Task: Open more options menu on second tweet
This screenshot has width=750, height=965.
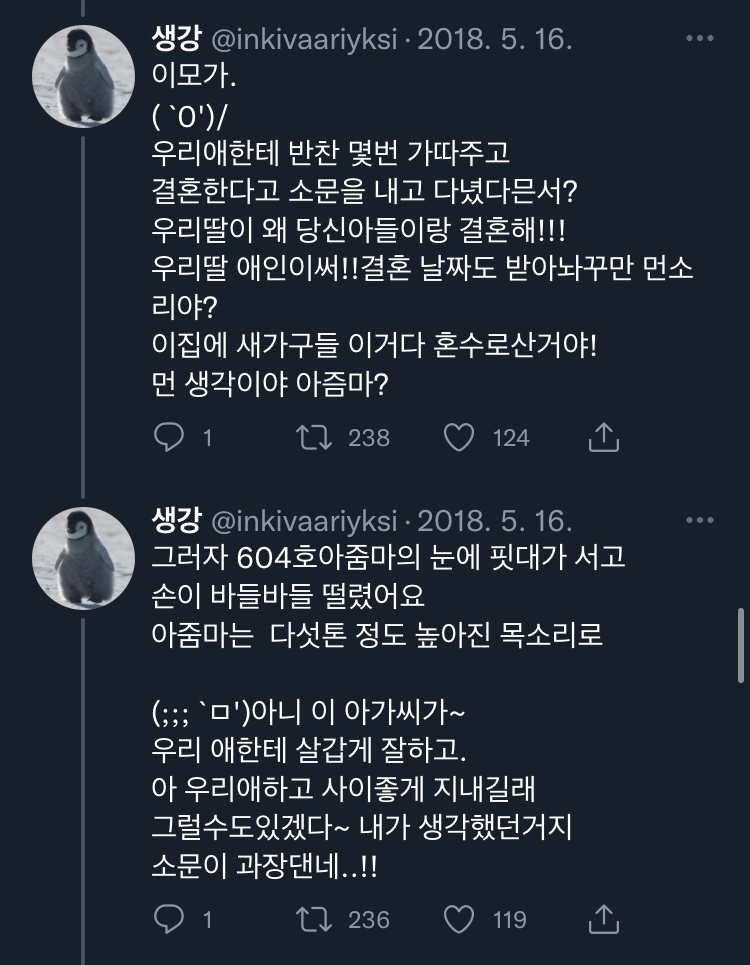Action: [698, 521]
